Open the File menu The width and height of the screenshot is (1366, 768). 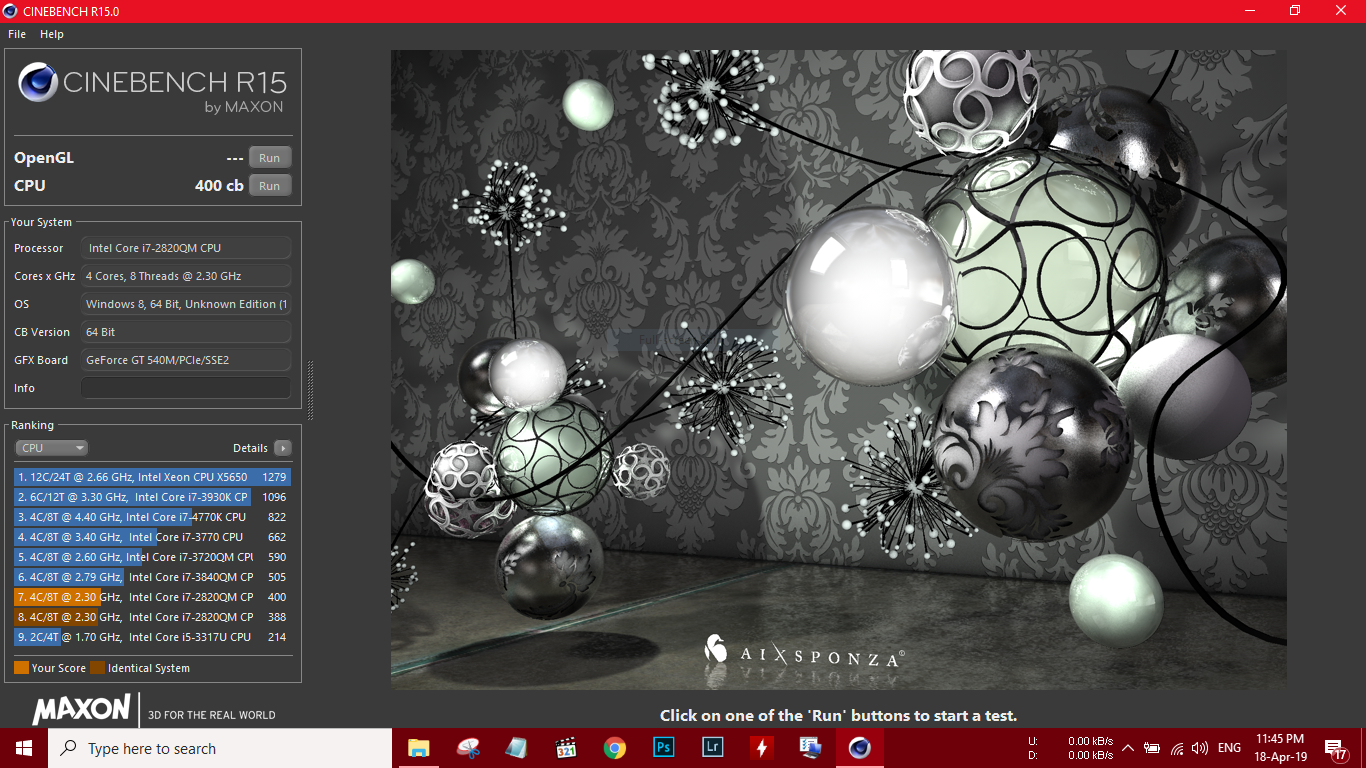[x=17, y=34]
